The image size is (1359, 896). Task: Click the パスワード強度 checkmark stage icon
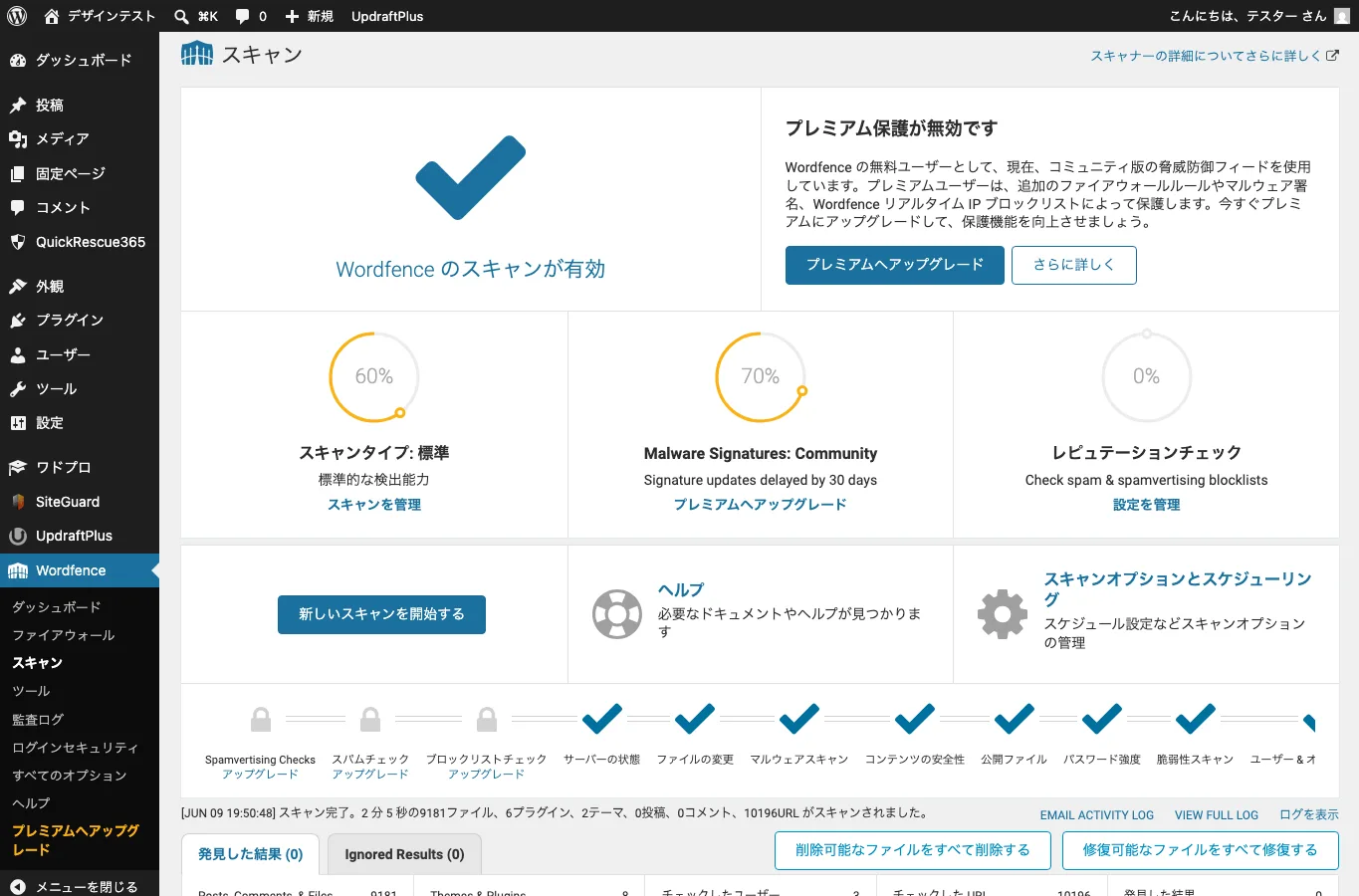[1102, 719]
